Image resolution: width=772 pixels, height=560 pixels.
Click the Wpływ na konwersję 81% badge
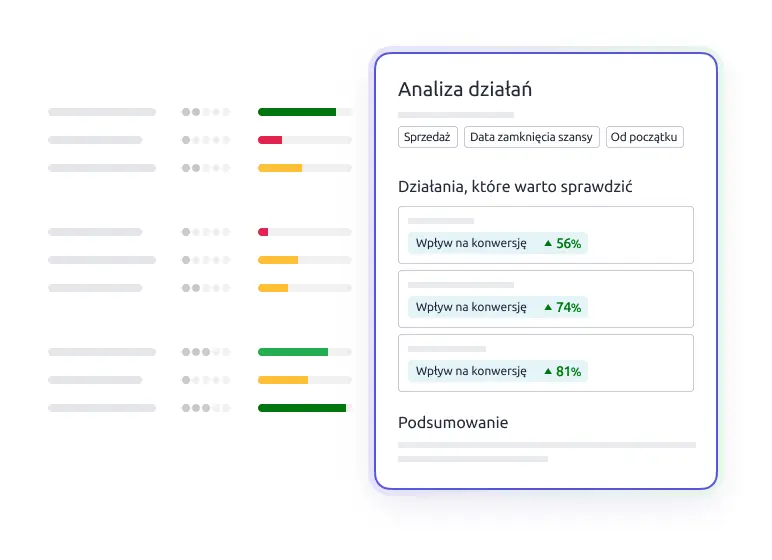coord(498,371)
